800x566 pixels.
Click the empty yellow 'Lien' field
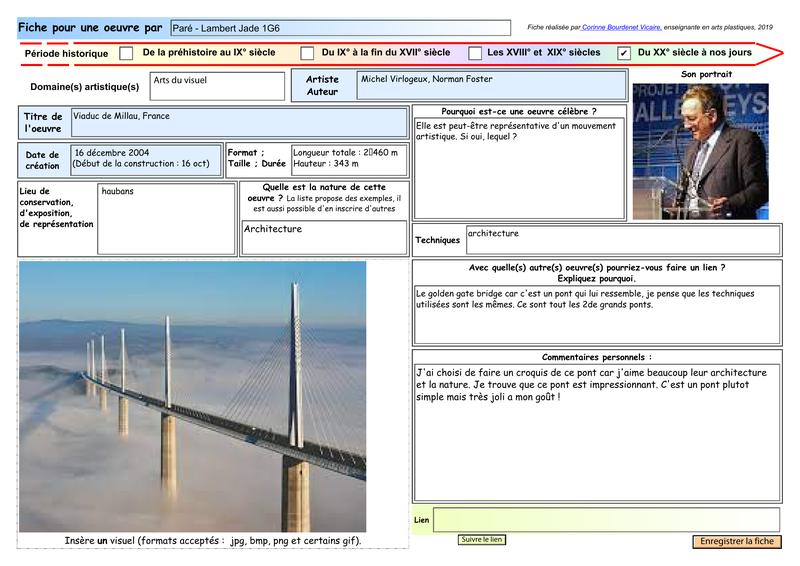[x=606, y=520]
